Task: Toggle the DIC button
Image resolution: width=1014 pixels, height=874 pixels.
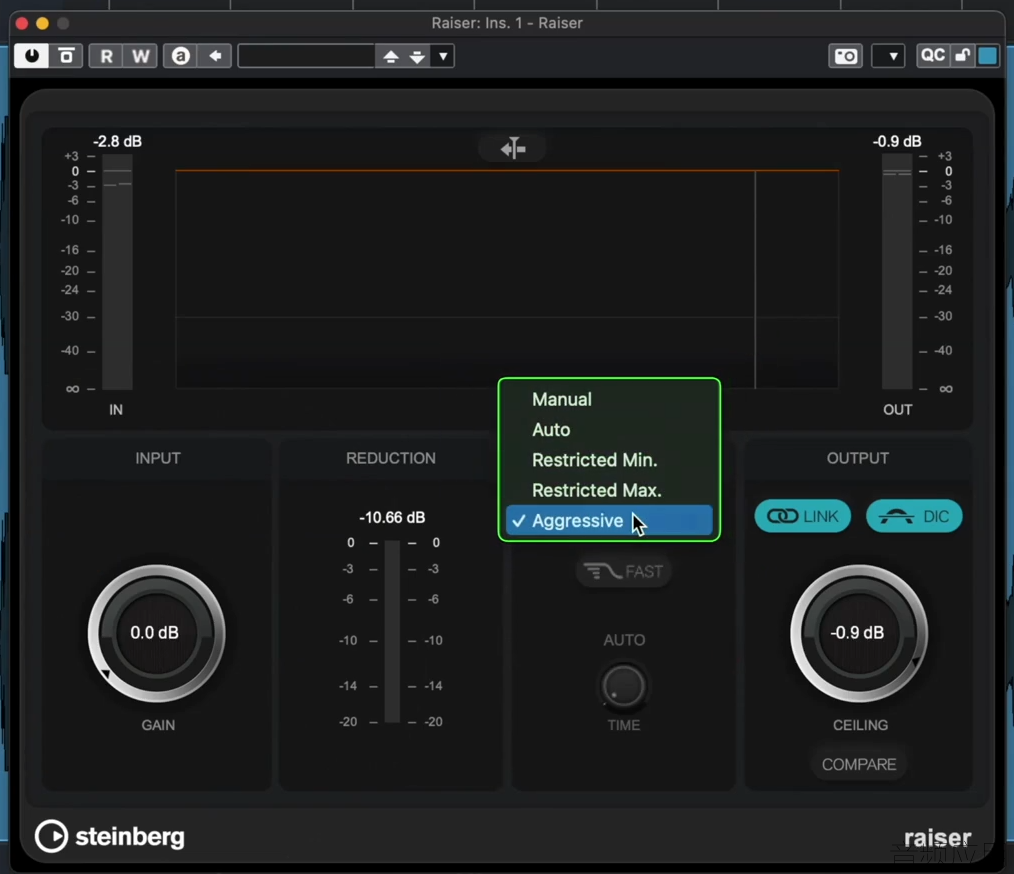Action: 914,517
